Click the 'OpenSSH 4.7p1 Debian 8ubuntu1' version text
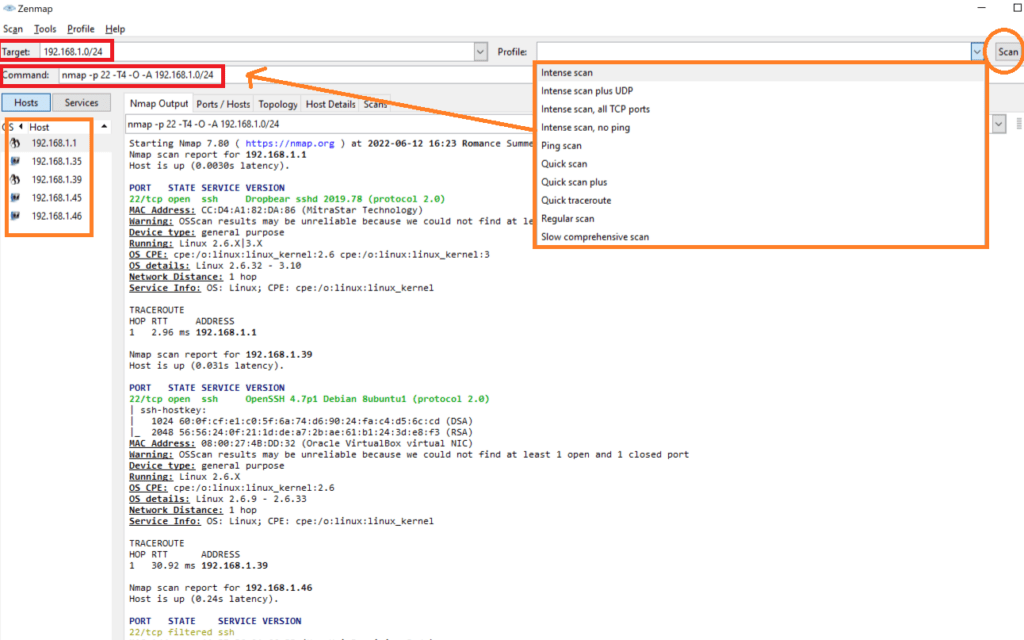 coord(325,399)
